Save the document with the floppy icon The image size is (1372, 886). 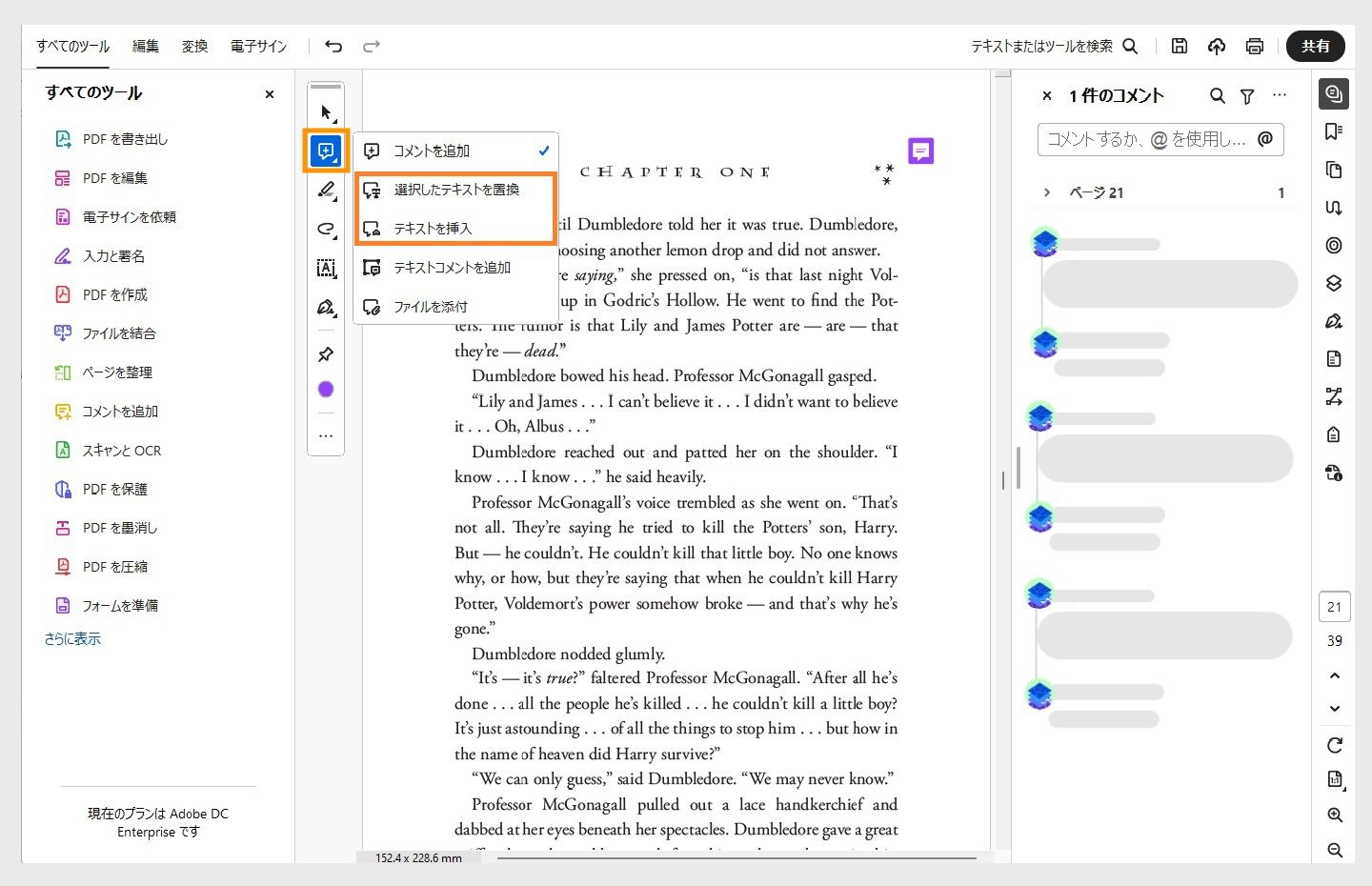[x=1179, y=46]
